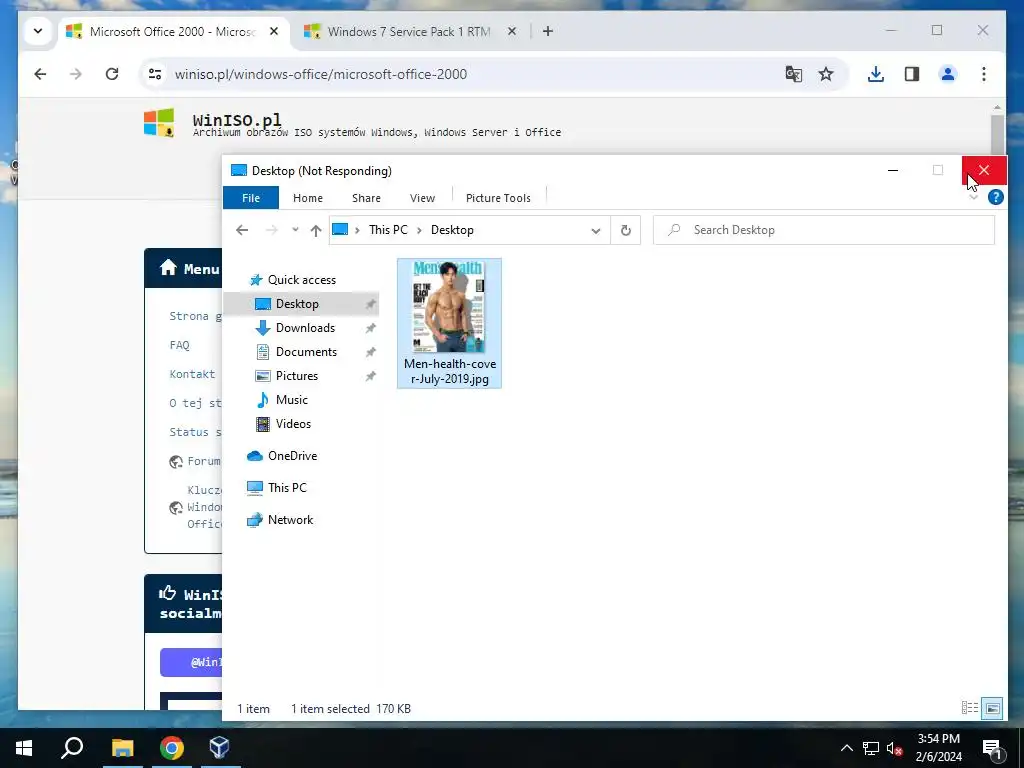Screen dimensions: 1024x768
Task: Bookmark this page with star icon
Action: 826,74
